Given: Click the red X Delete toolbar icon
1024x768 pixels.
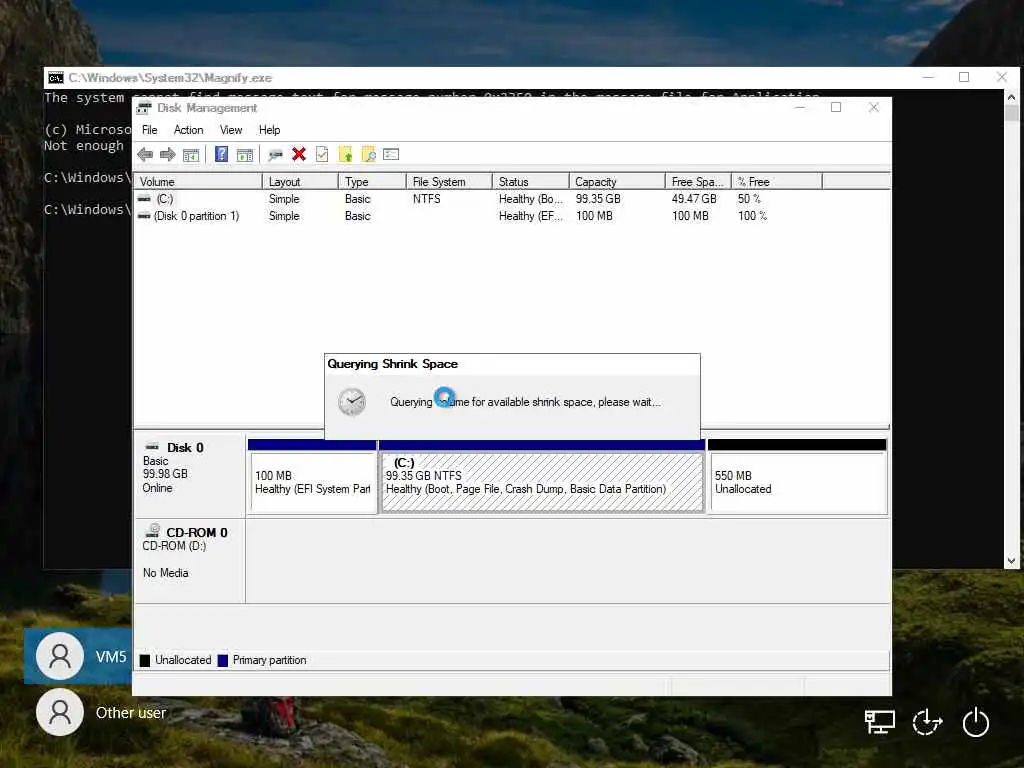Looking at the screenshot, I should (299, 155).
